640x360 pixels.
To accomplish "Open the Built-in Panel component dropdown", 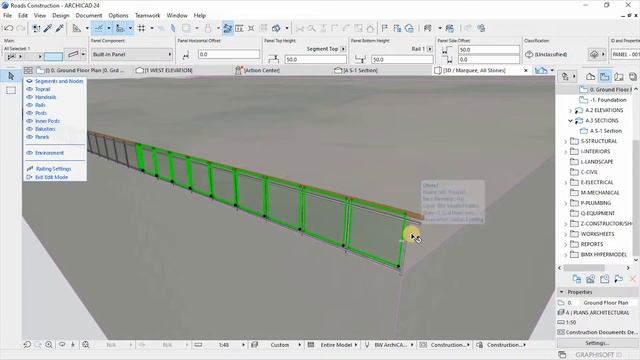I will (132, 54).
